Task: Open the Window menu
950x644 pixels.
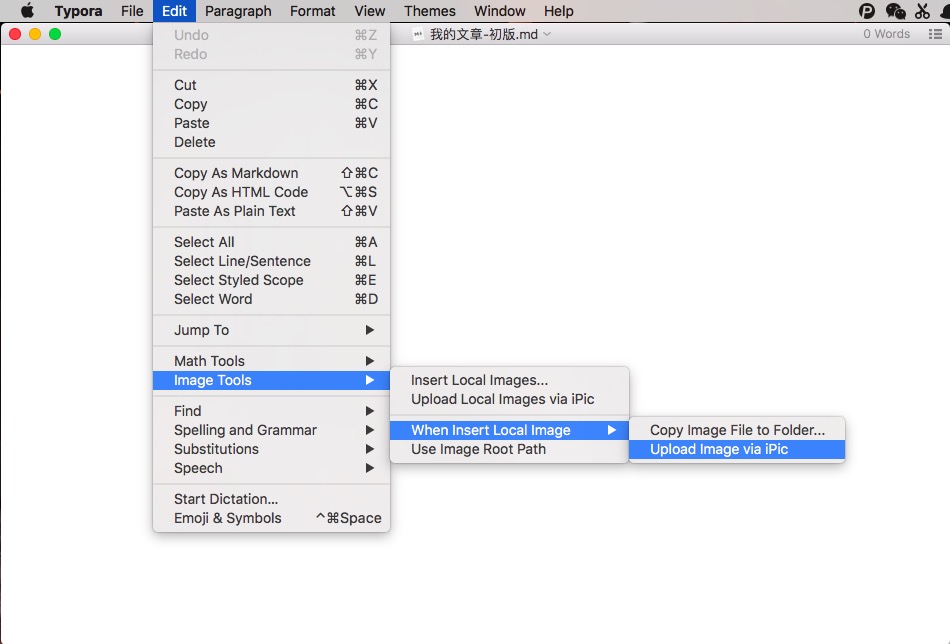Action: click(x=500, y=11)
